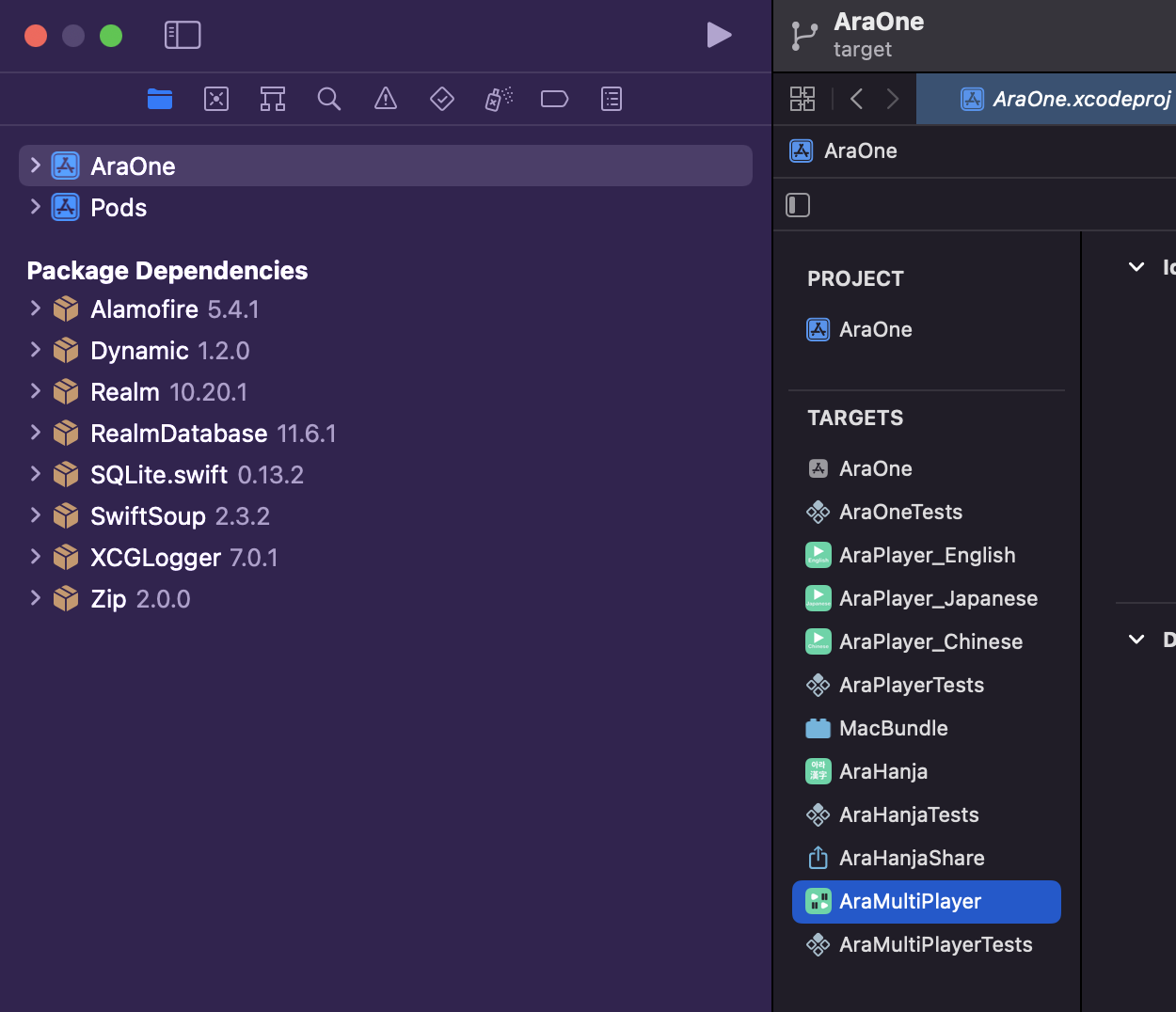1176x1012 pixels.
Task: Expand the RealmDatabase package
Action: [35, 433]
